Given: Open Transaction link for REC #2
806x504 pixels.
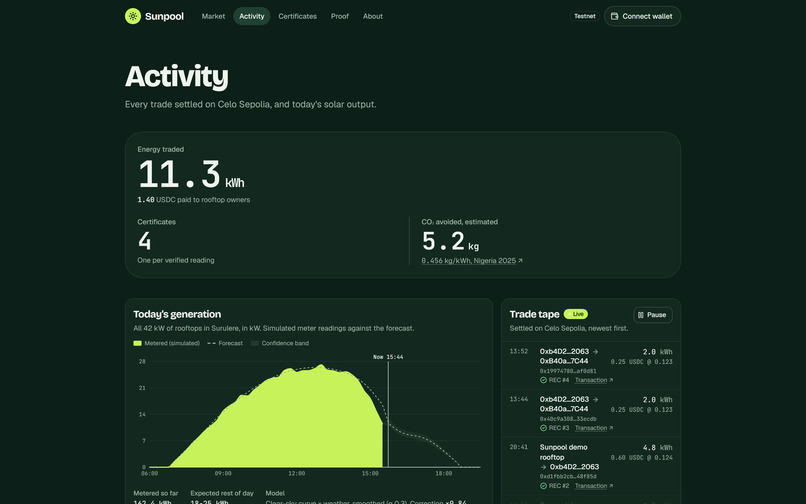Looking at the screenshot, I should [x=591, y=486].
